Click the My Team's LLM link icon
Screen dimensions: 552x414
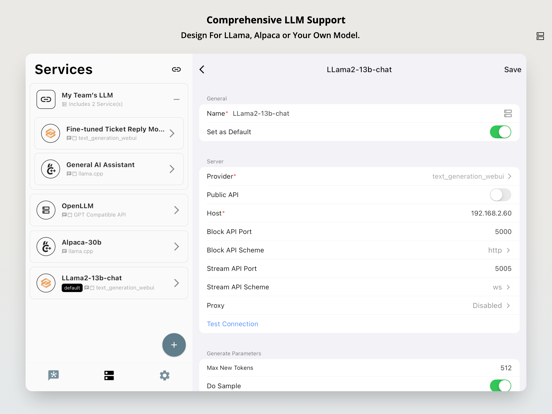[x=46, y=99]
